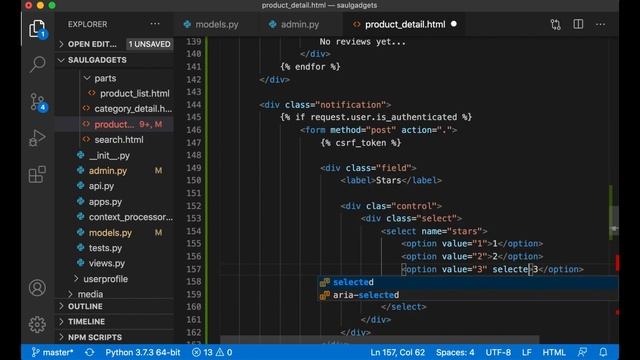
Task: Click the 1 UNSAVED badge
Action: pos(149,44)
